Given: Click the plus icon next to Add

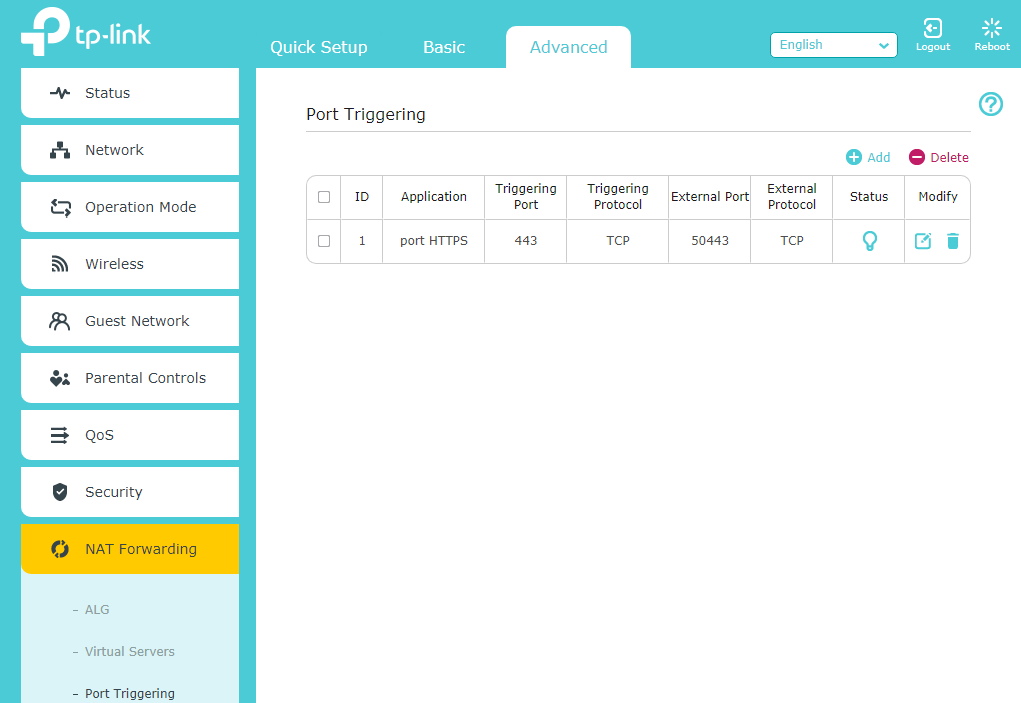Looking at the screenshot, I should [x=854, y=157].
